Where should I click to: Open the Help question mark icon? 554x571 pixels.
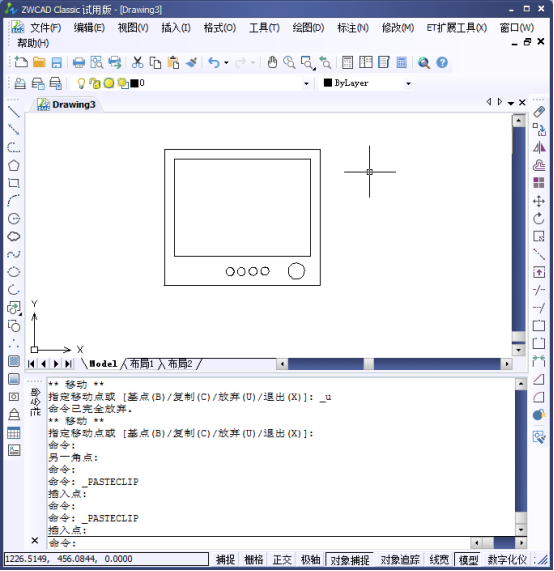point(442,62)
